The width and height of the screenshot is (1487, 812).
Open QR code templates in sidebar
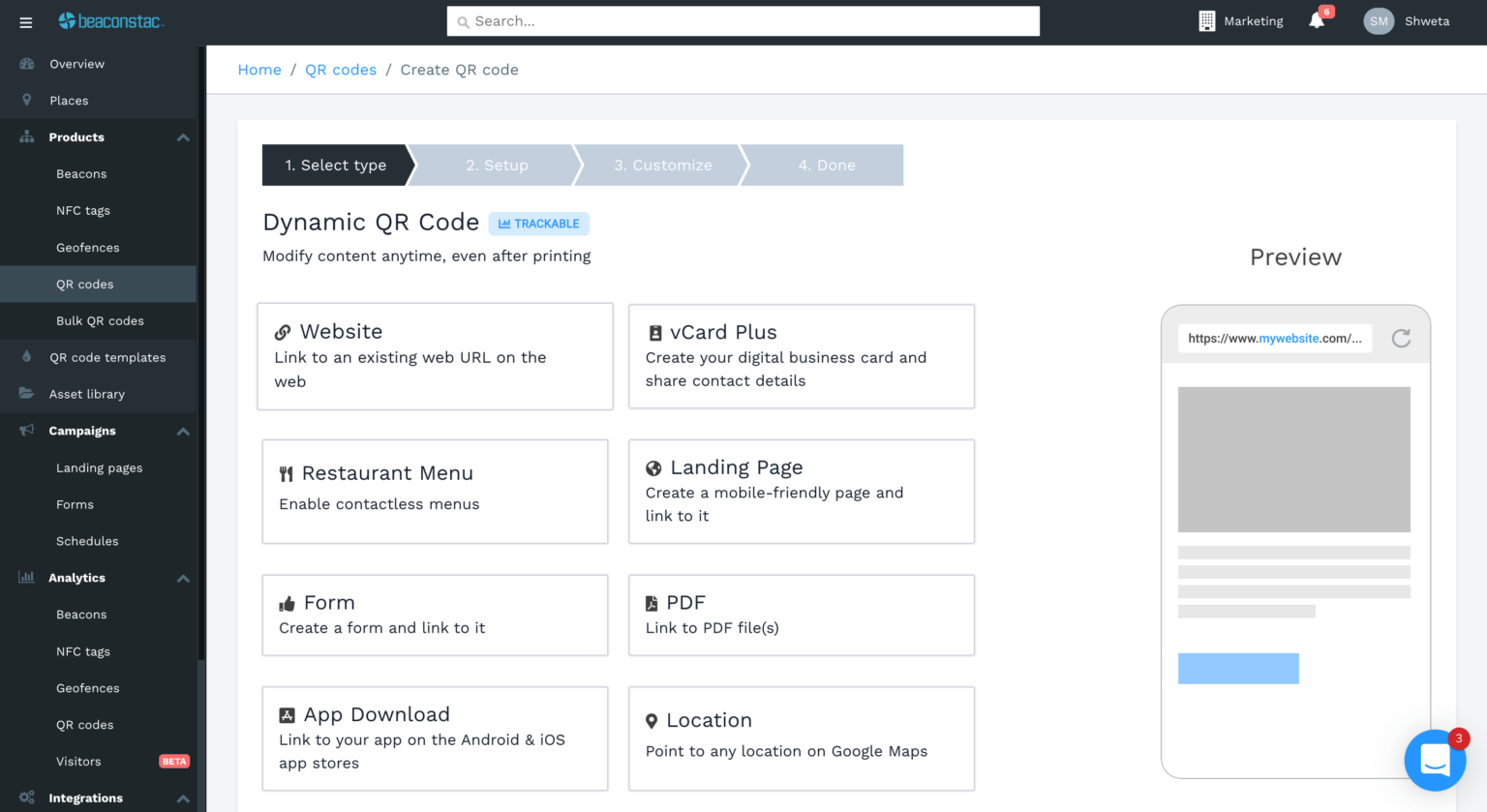(x=107, y=358)
